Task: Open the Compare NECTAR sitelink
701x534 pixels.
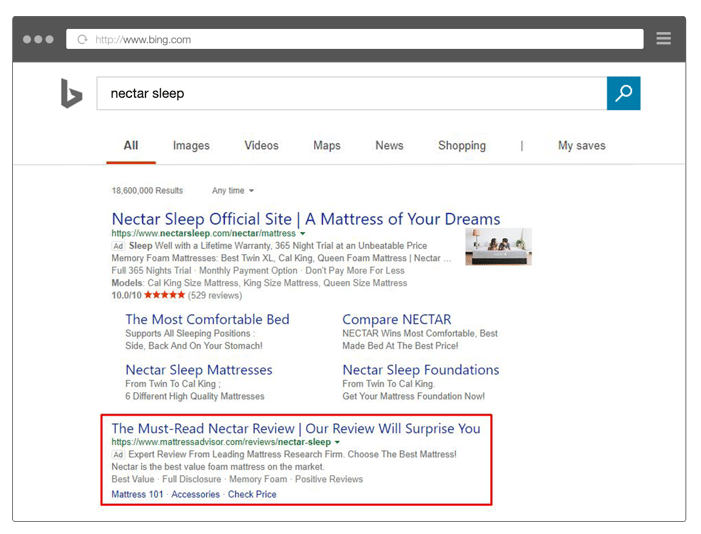Action: tap(397, 319)
